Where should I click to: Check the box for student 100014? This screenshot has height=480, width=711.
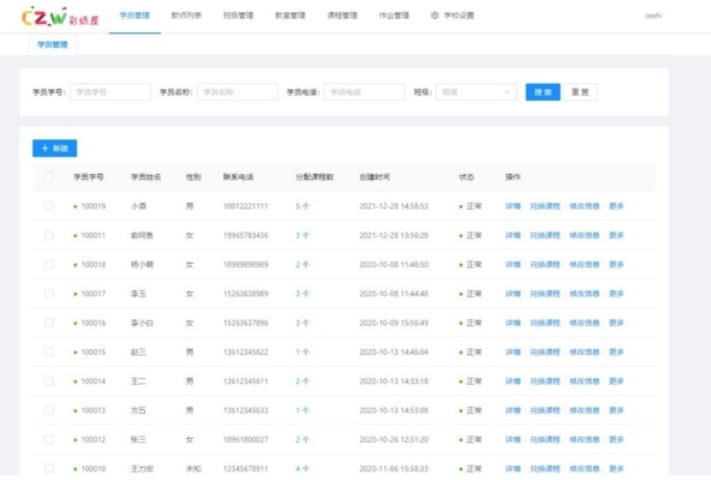pos(49,381)
